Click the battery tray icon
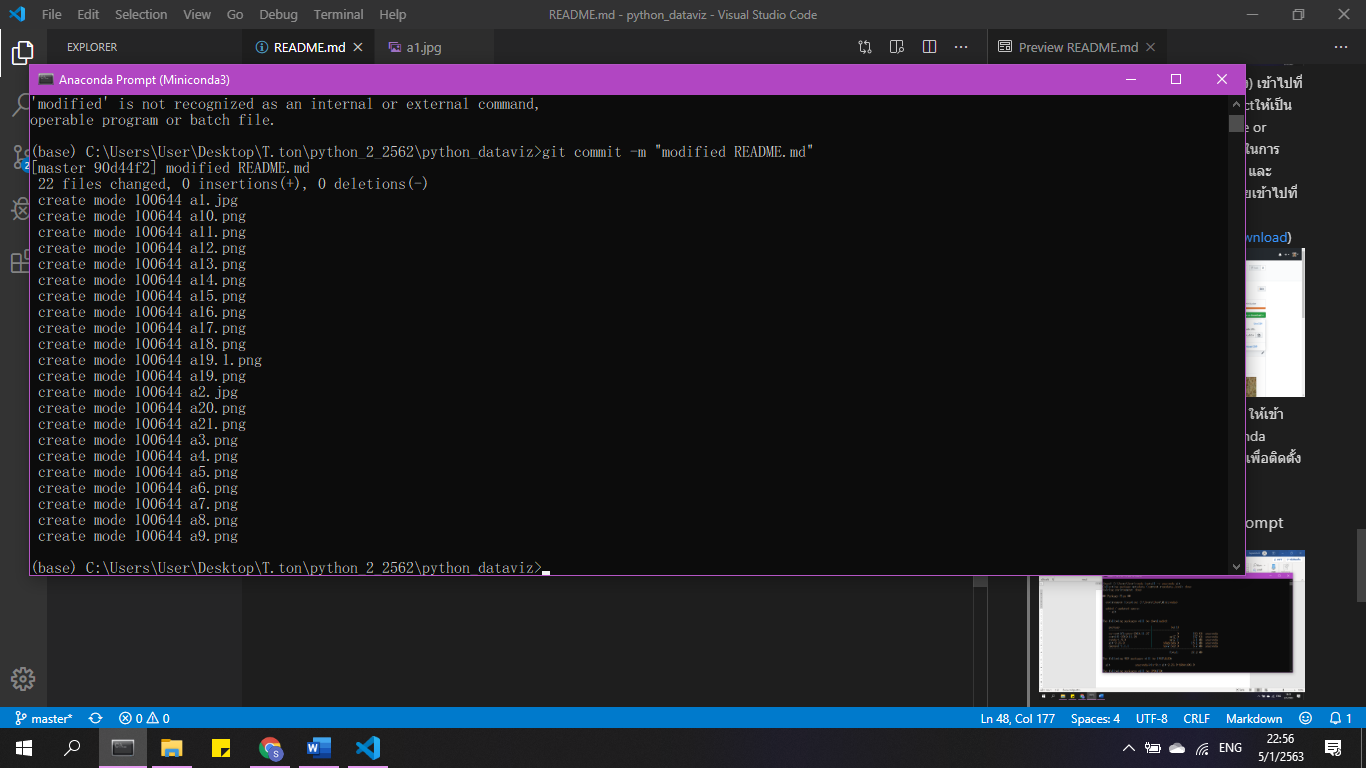Viewport: 1366px width, 768px height. tap(1153, 748)
